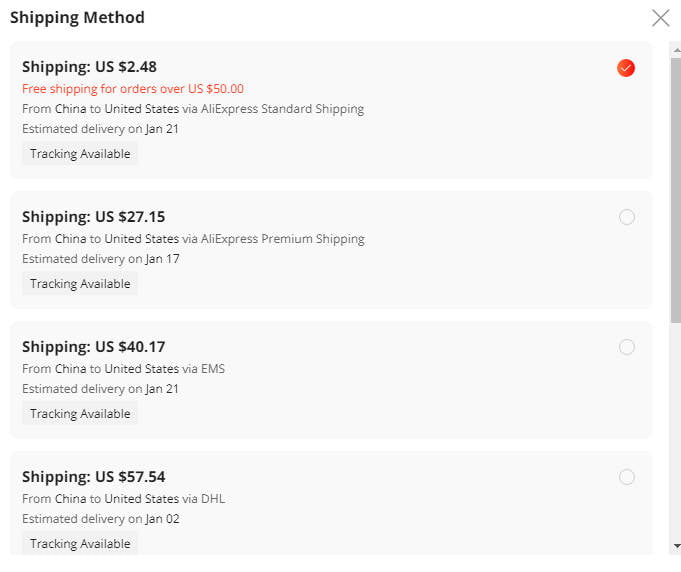Close the Shipping Method dialog
This screenshot has width=681, height=572.
[660, 17]
